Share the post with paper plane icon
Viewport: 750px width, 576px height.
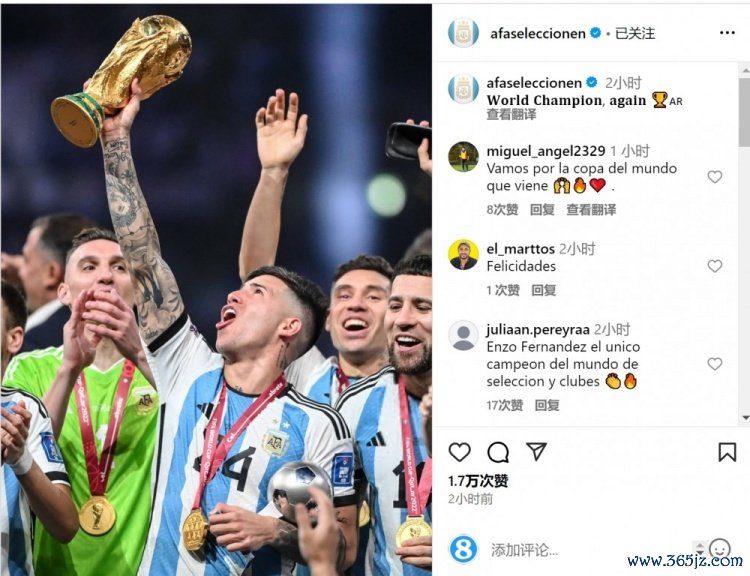point(536,451)
